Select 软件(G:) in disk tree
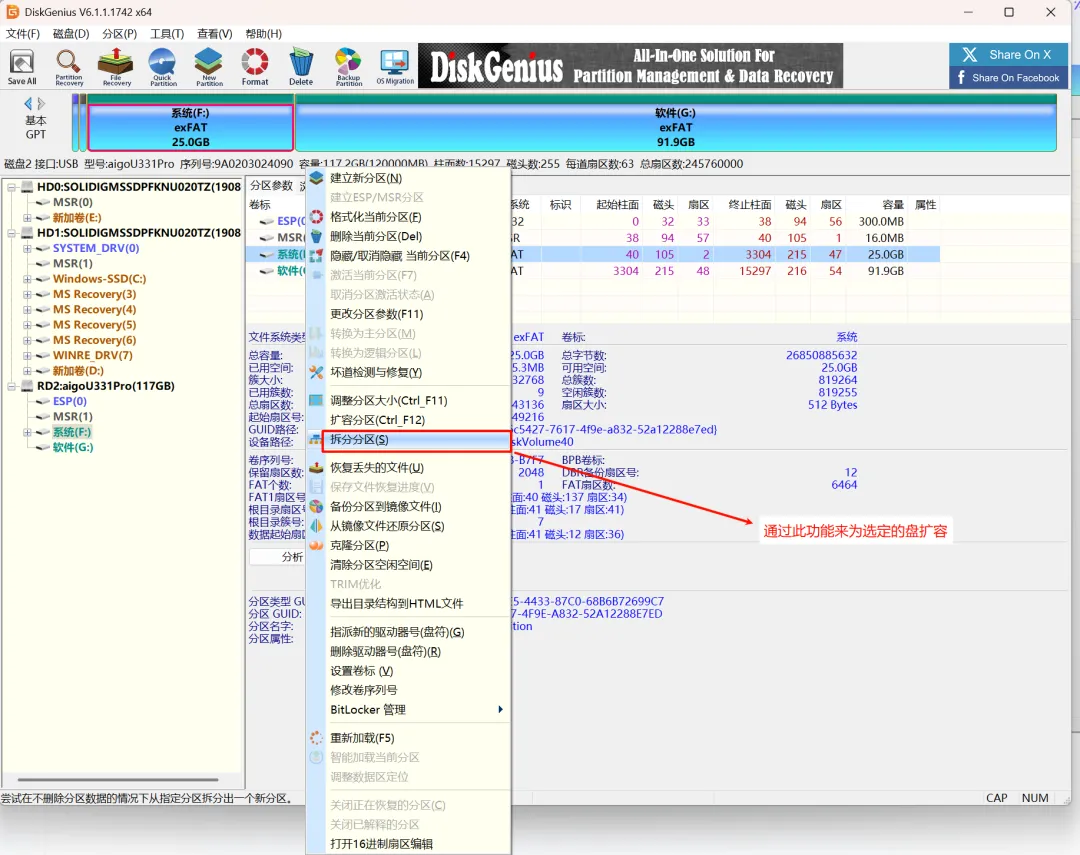 (x=72, y=447)
